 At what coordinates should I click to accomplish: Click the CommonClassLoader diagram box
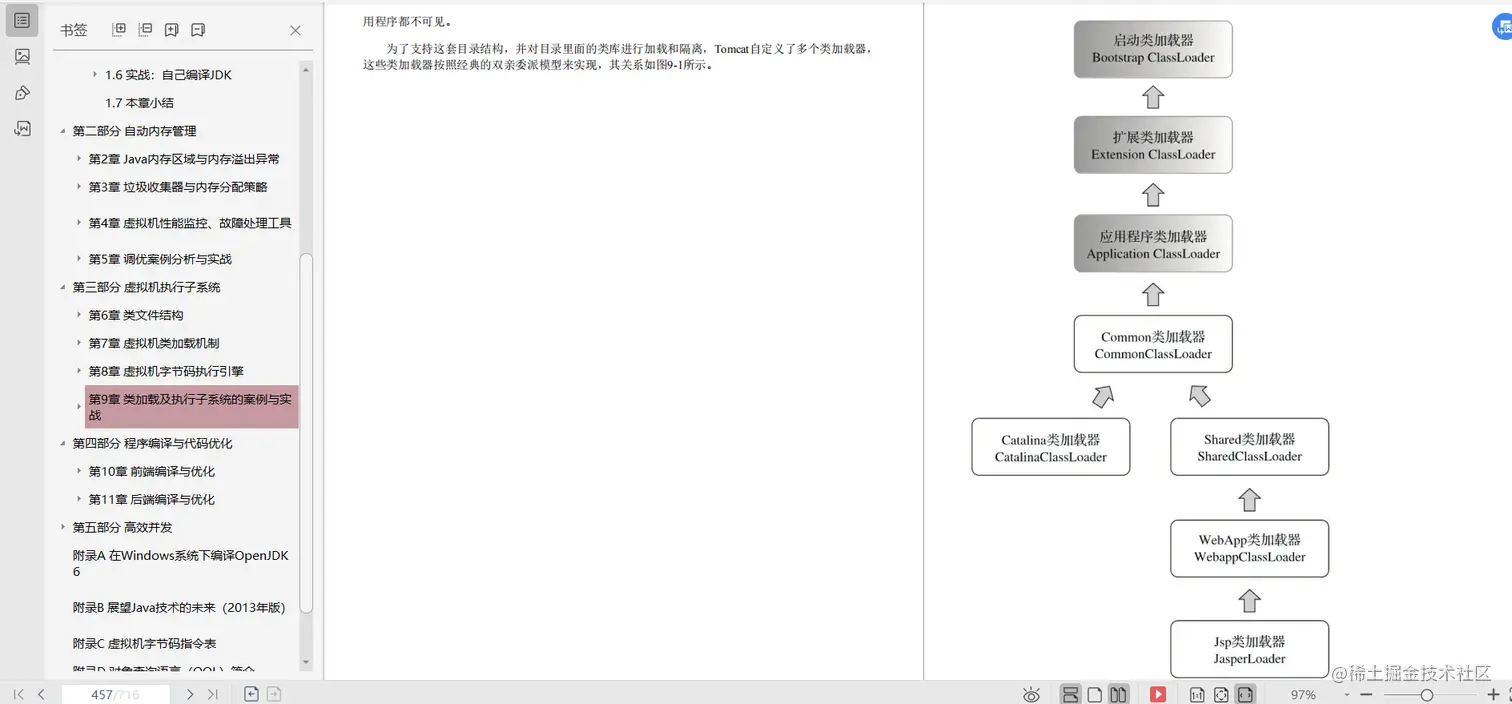(x=1153, y=344)
